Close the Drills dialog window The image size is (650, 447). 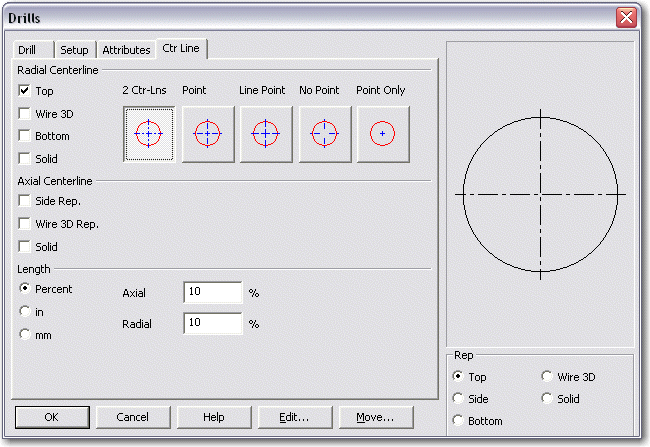point(626,17)
